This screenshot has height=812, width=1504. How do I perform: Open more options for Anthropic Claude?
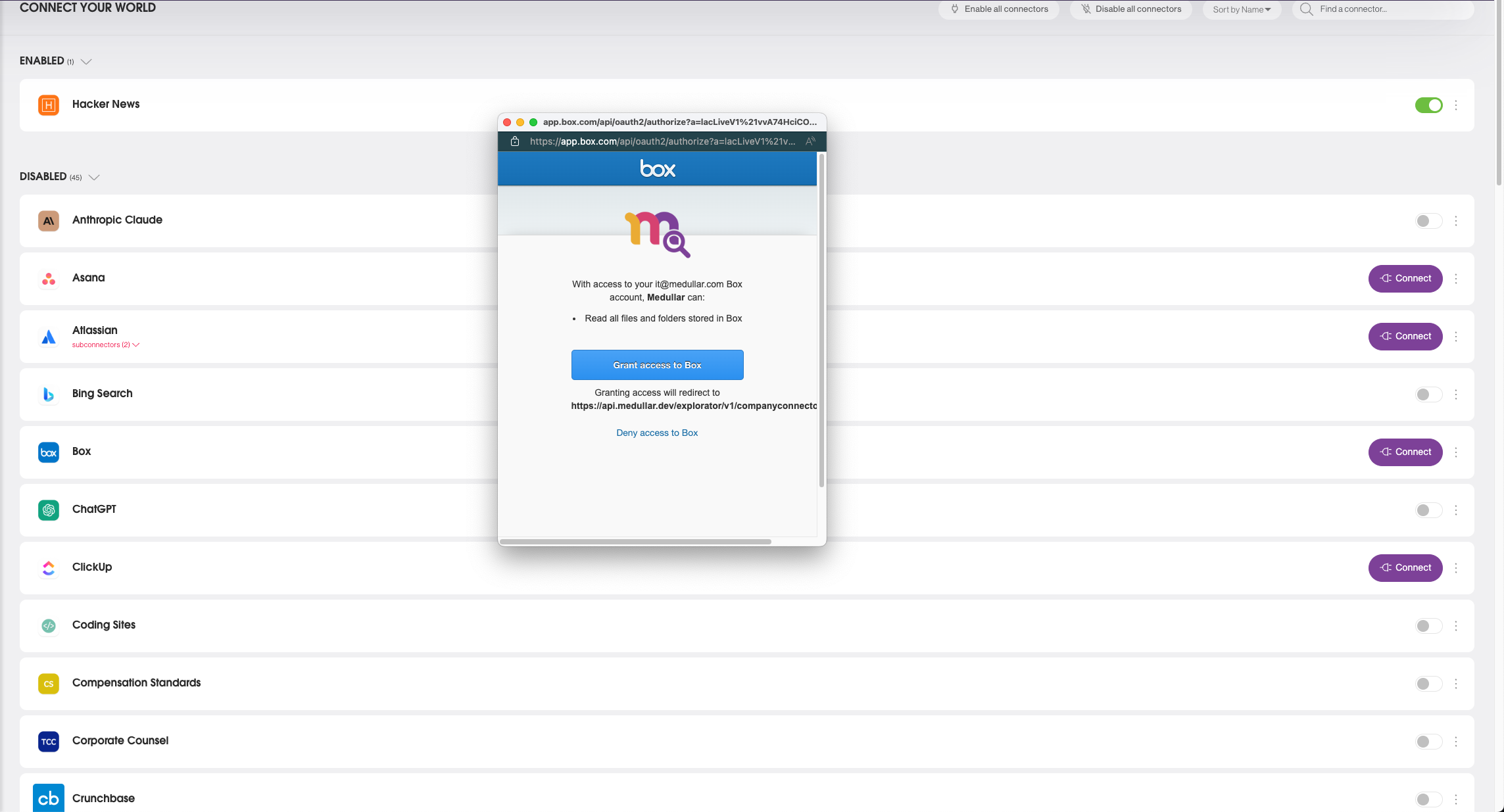(x=1456, y=221)
